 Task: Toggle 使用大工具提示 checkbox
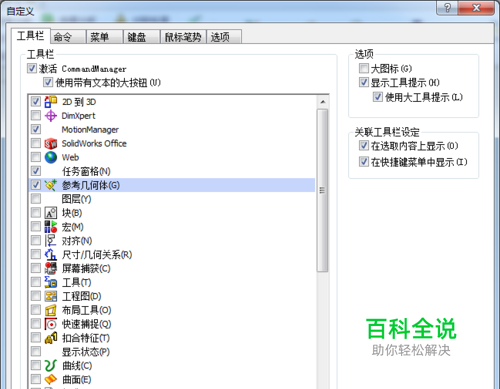pyautogui.click(x=377, y=97)
